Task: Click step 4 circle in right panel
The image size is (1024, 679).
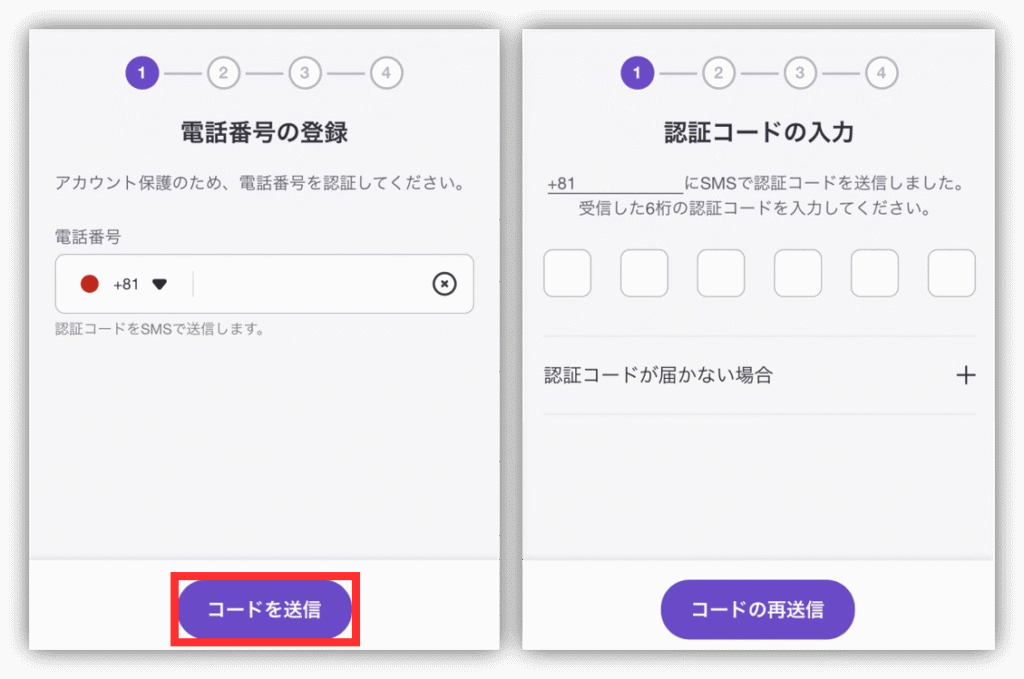Action: (882, 72)
